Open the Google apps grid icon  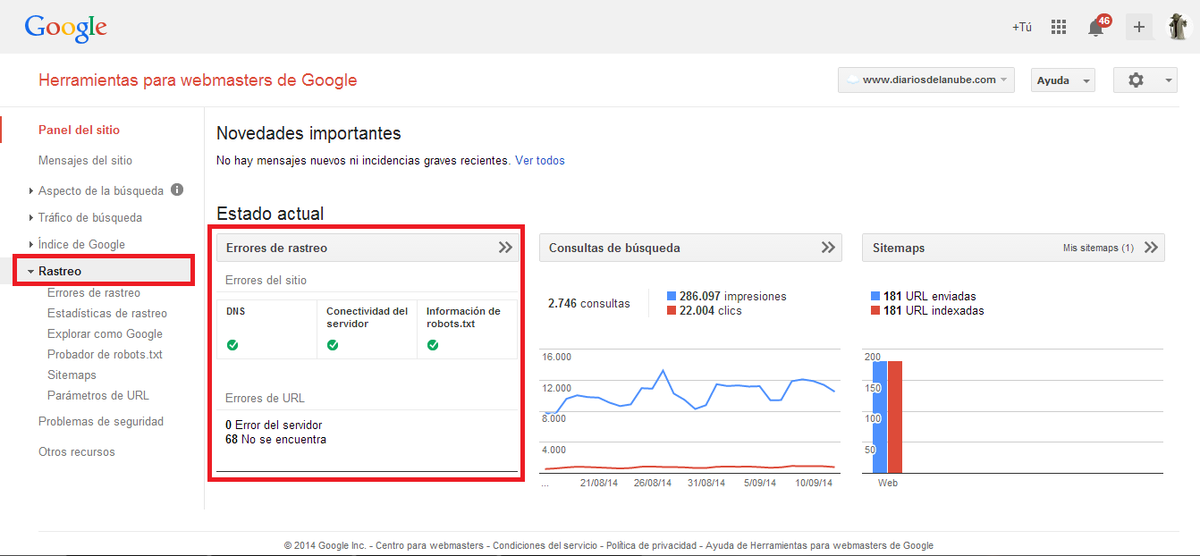[1059, 27]
